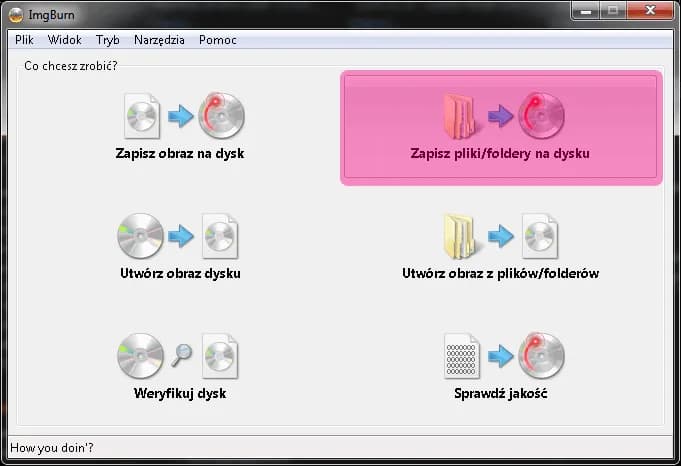Screen dimensions: 681x466
Task: Start the "Weryfikuj dysk" mode label
Action: point(180,393)
